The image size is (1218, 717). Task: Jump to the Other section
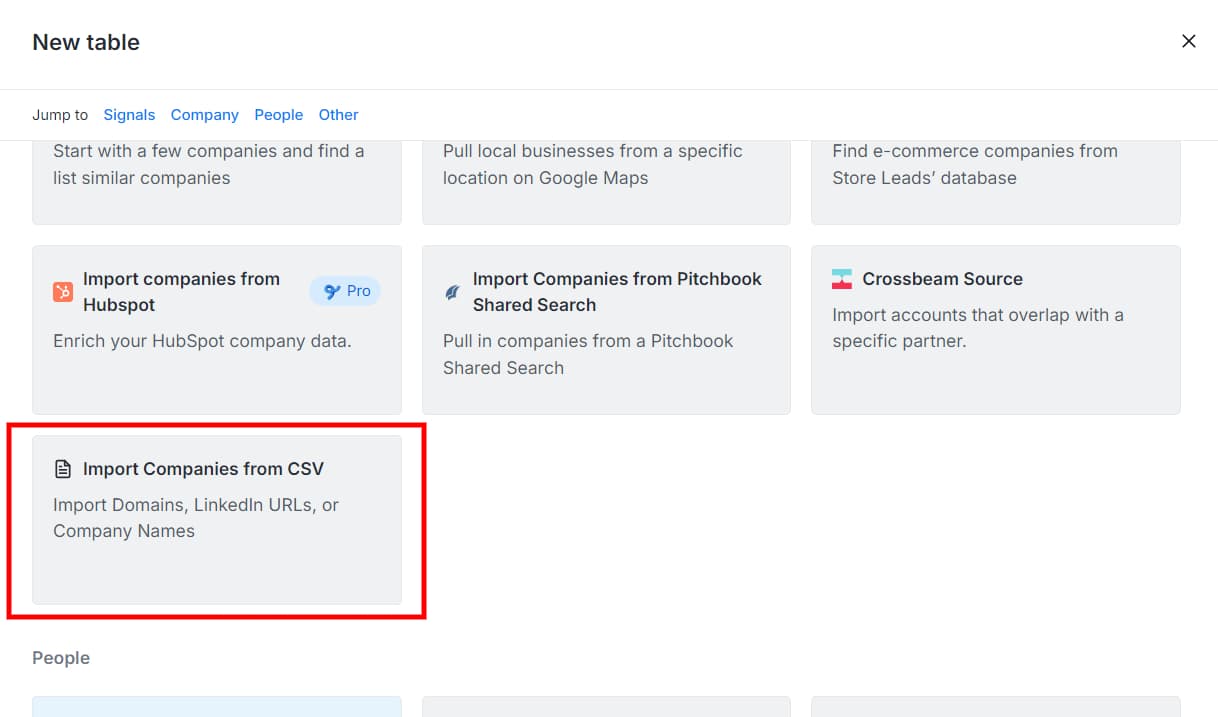coord(338,115)
